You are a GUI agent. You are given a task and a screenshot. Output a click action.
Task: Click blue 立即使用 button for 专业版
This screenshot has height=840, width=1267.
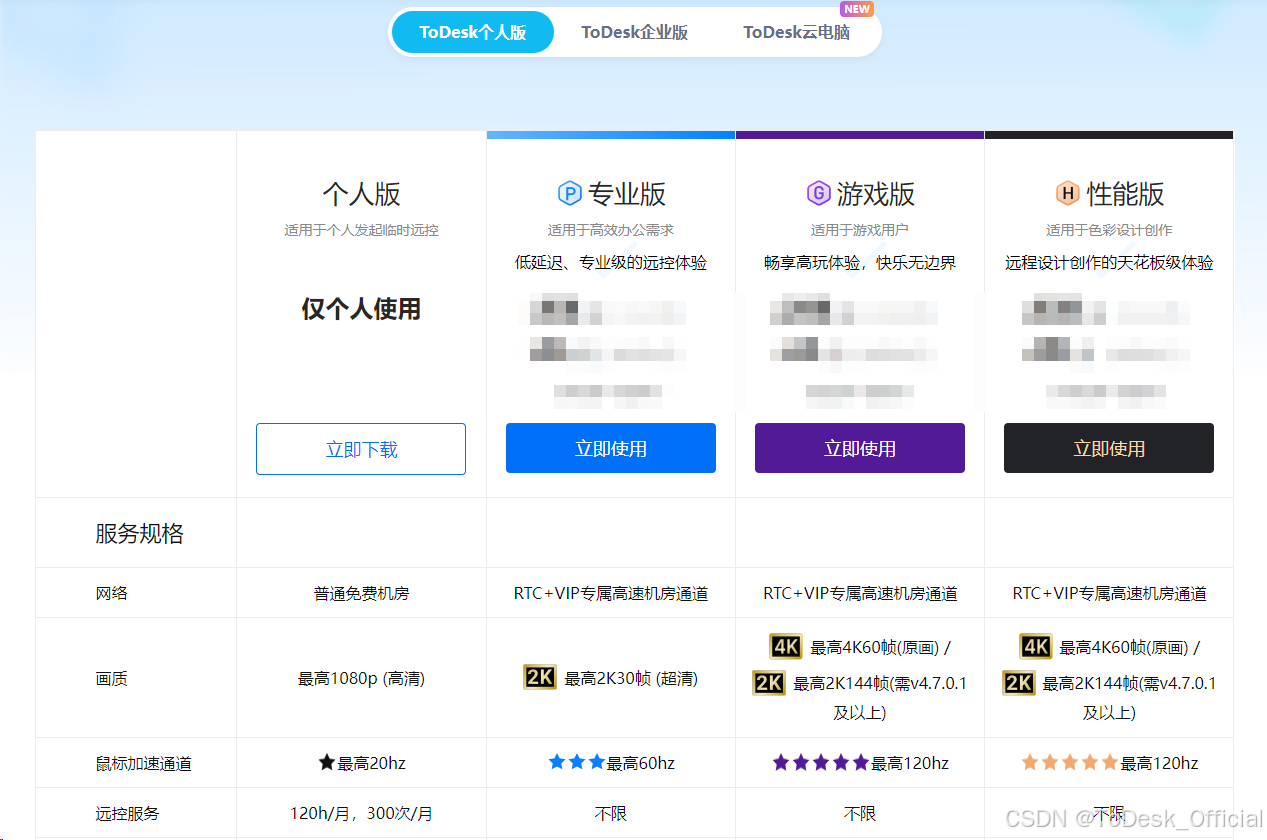click(x=611, y=448)
